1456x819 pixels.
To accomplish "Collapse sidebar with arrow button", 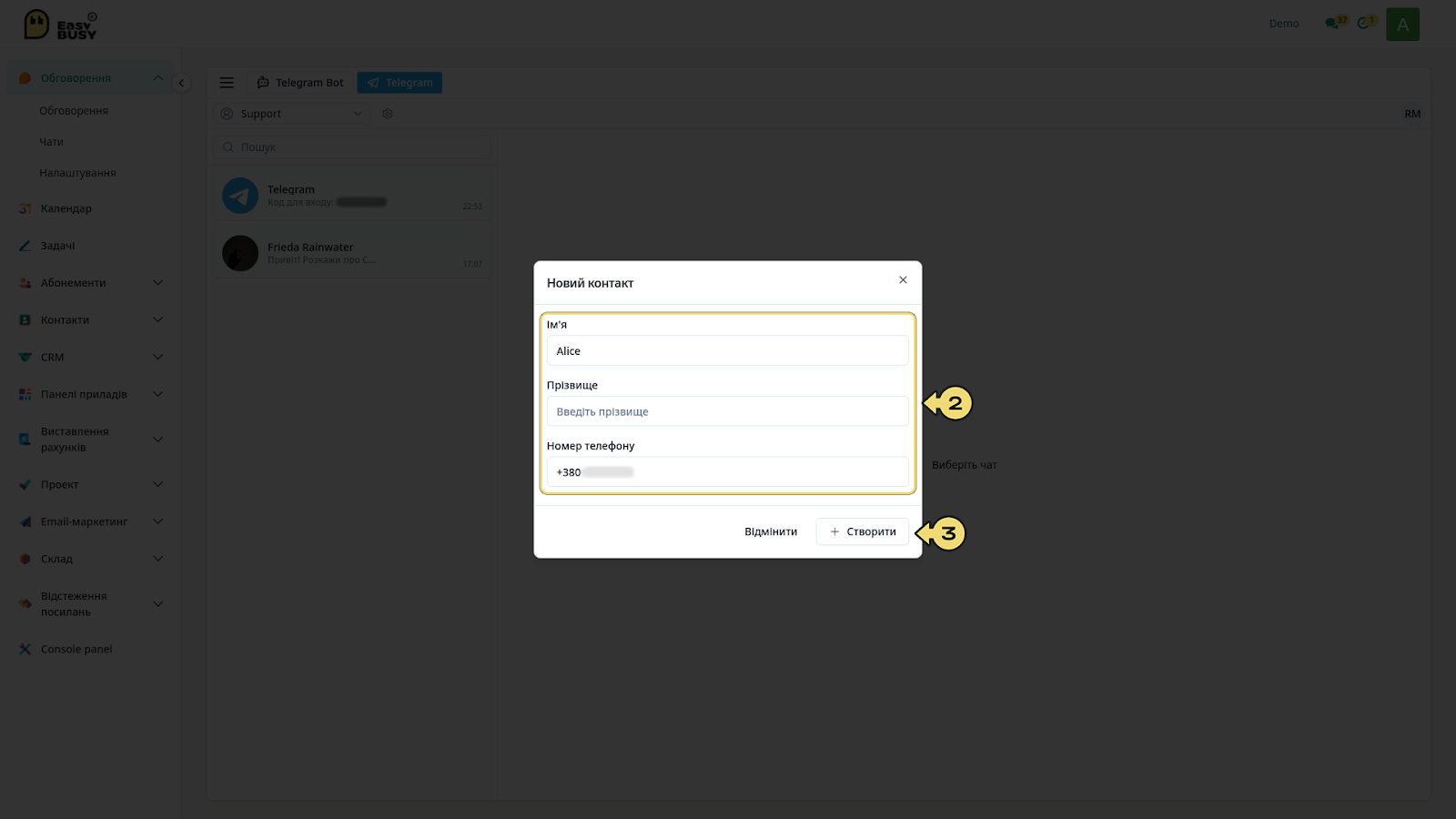I will pos(181,83).
